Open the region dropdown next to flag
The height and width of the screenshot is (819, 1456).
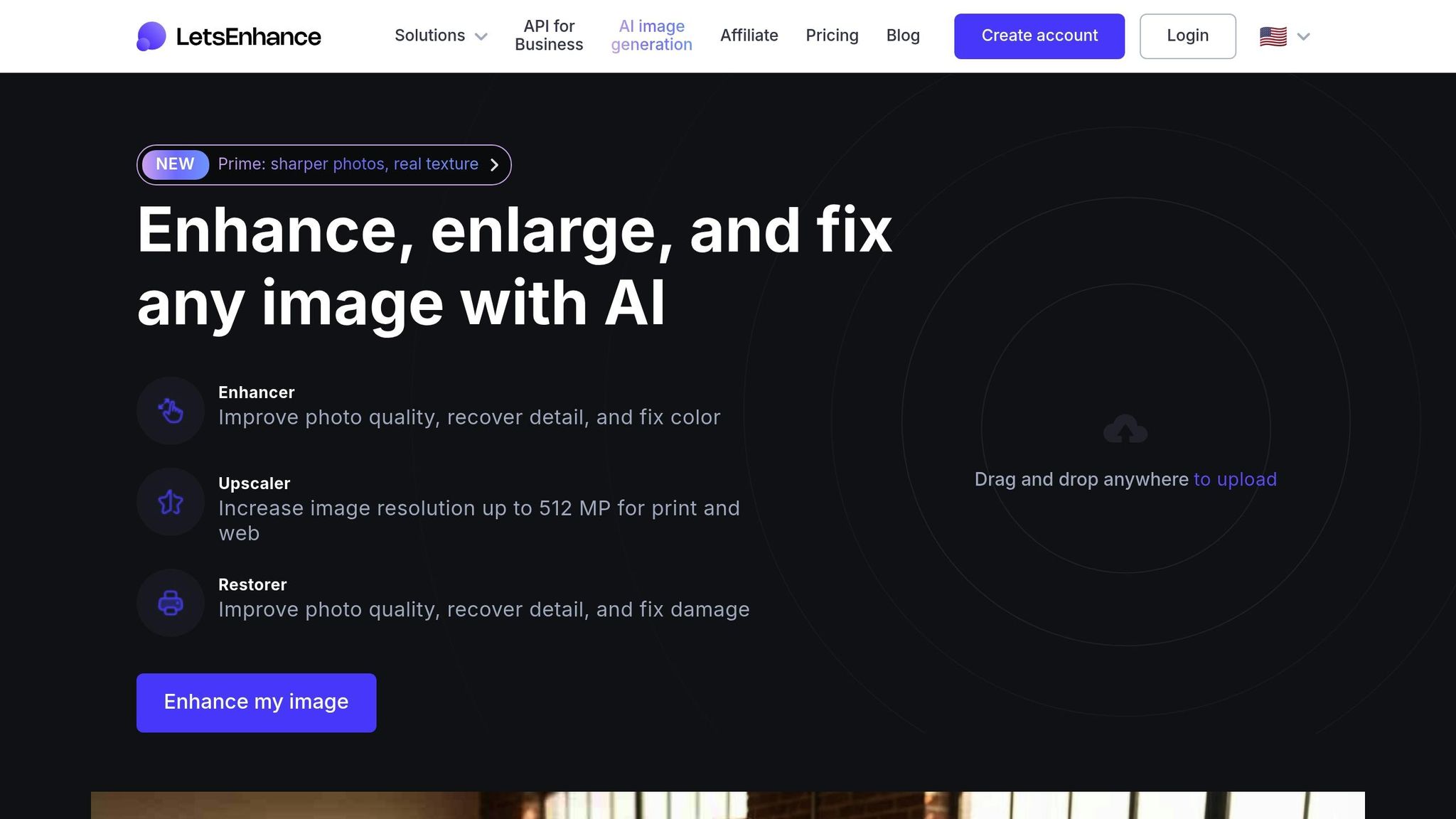tap(1305, 36)
